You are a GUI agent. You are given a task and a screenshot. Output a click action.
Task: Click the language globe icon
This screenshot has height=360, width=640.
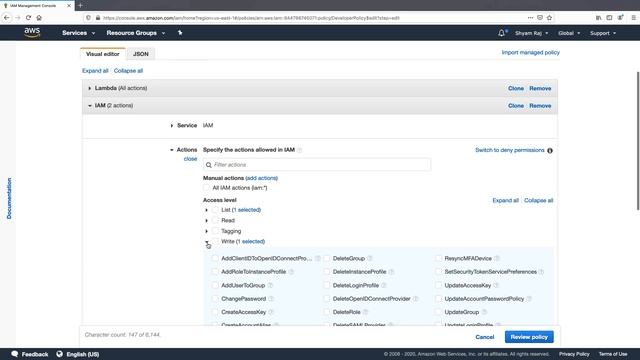60,354
